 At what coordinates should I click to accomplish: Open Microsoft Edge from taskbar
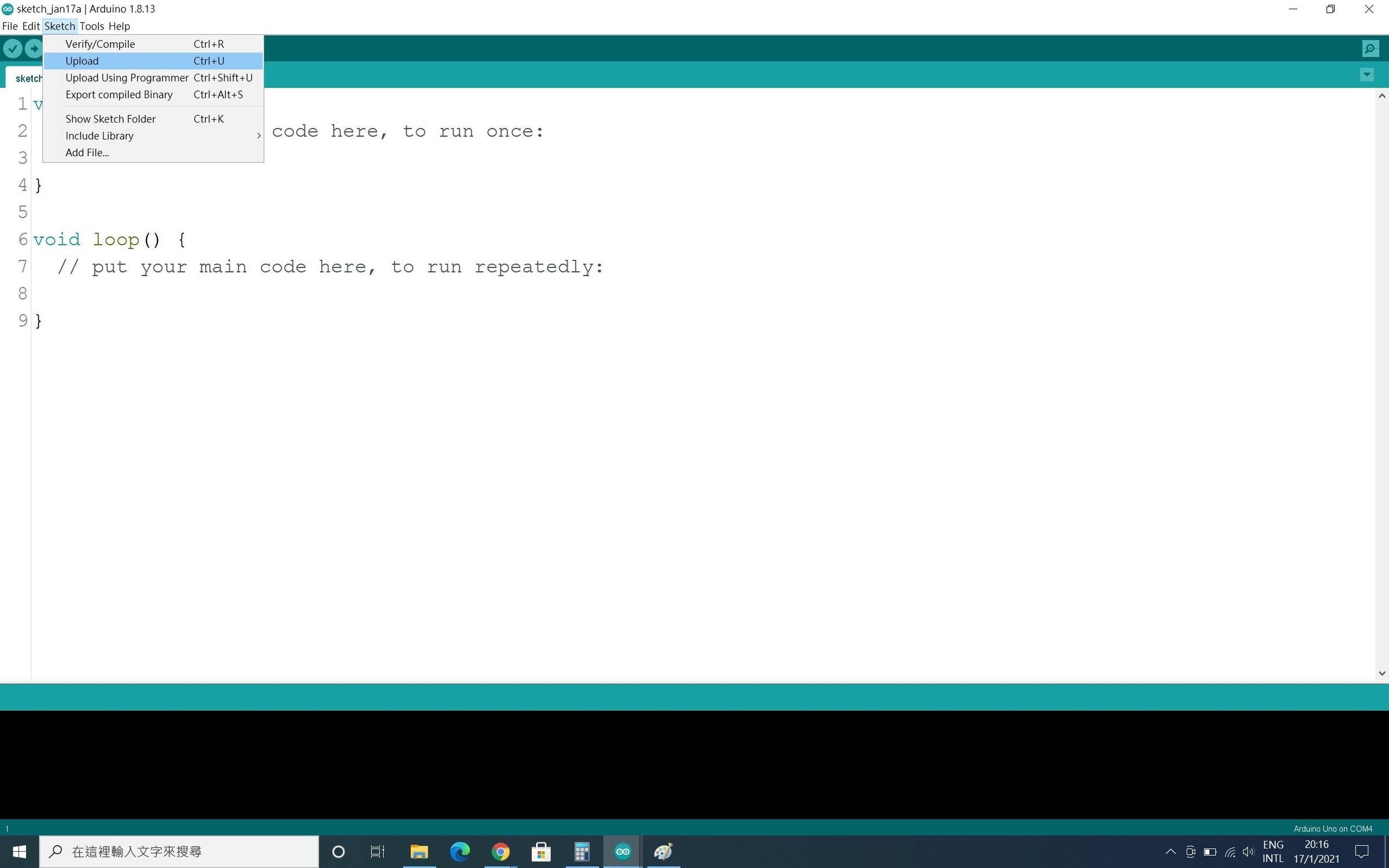coord(460,851)
